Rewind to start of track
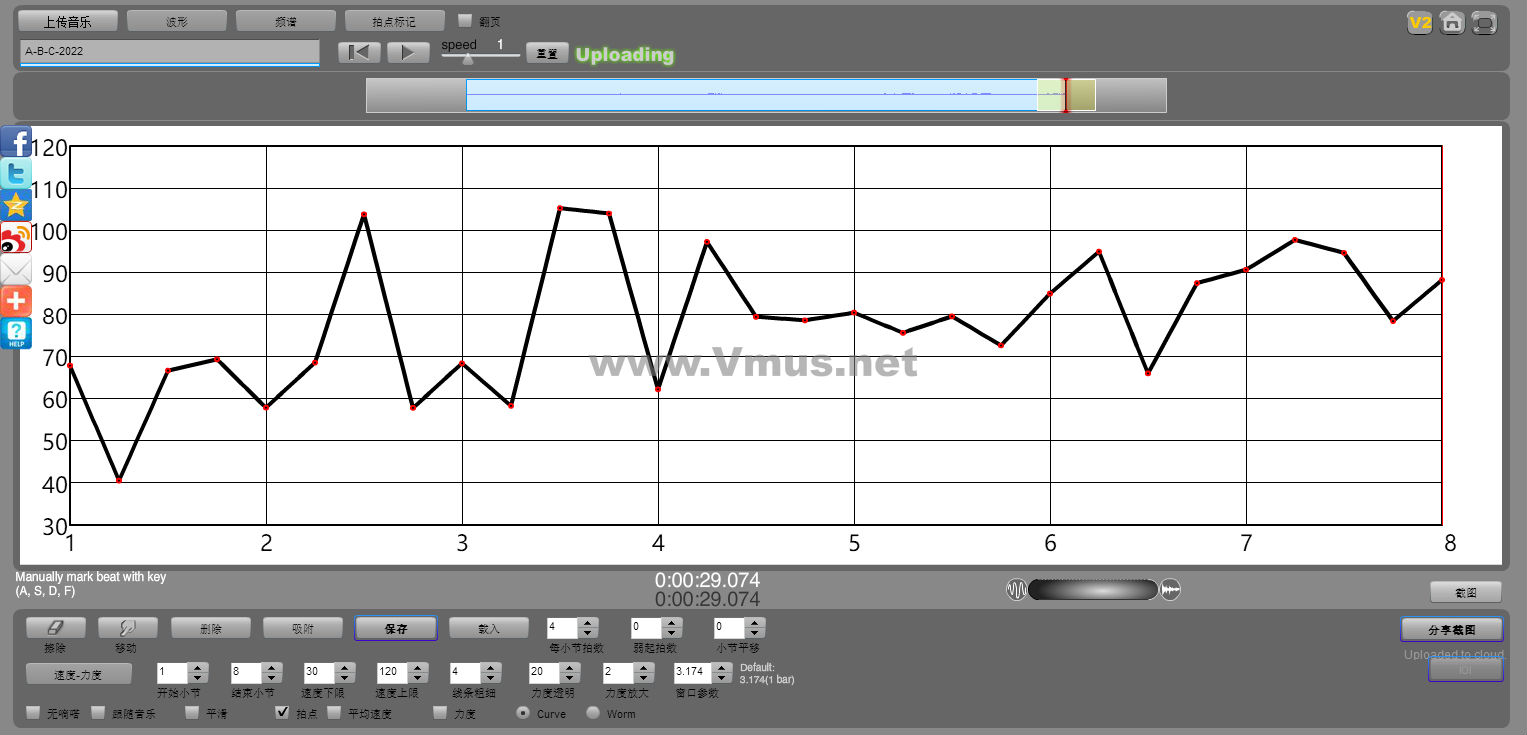 click(x=359, y=53)
